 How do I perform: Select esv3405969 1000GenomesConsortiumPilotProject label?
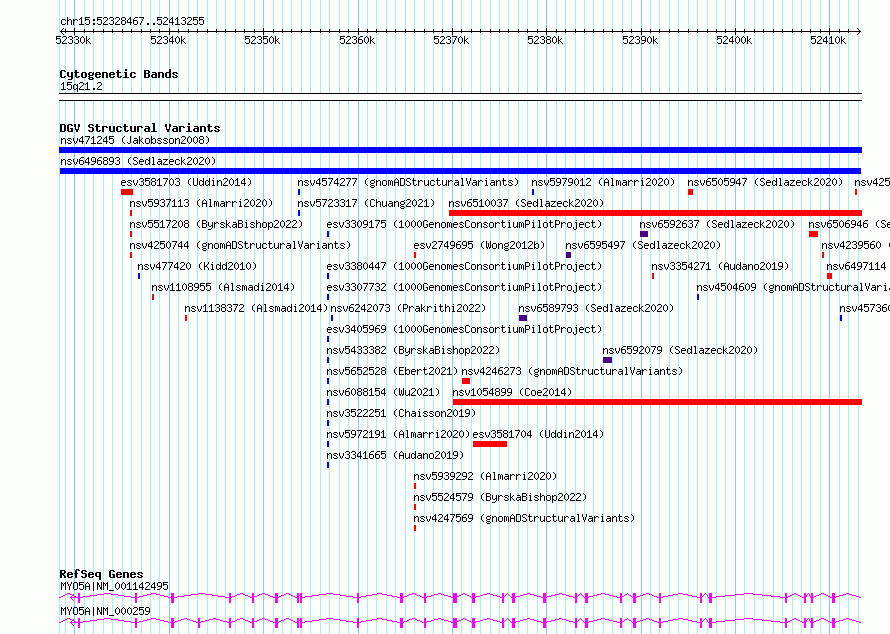coord(464,329)
